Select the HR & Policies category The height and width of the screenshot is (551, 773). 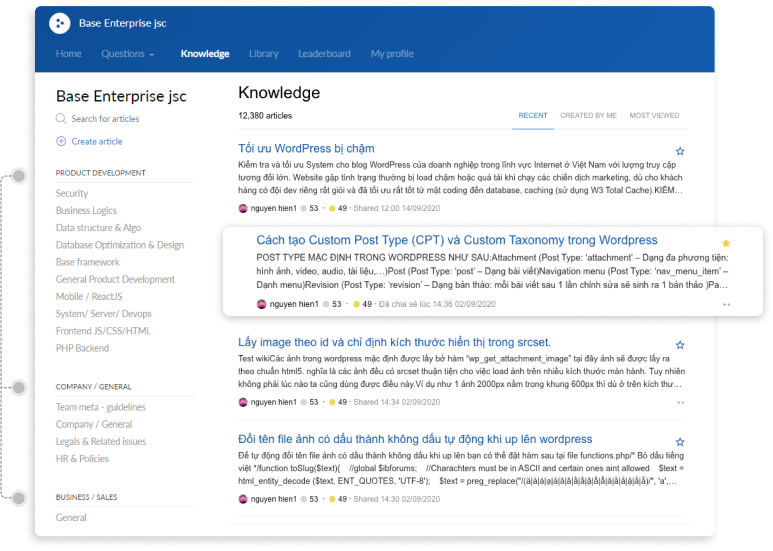pyautogui.click(x=82, y=459)
